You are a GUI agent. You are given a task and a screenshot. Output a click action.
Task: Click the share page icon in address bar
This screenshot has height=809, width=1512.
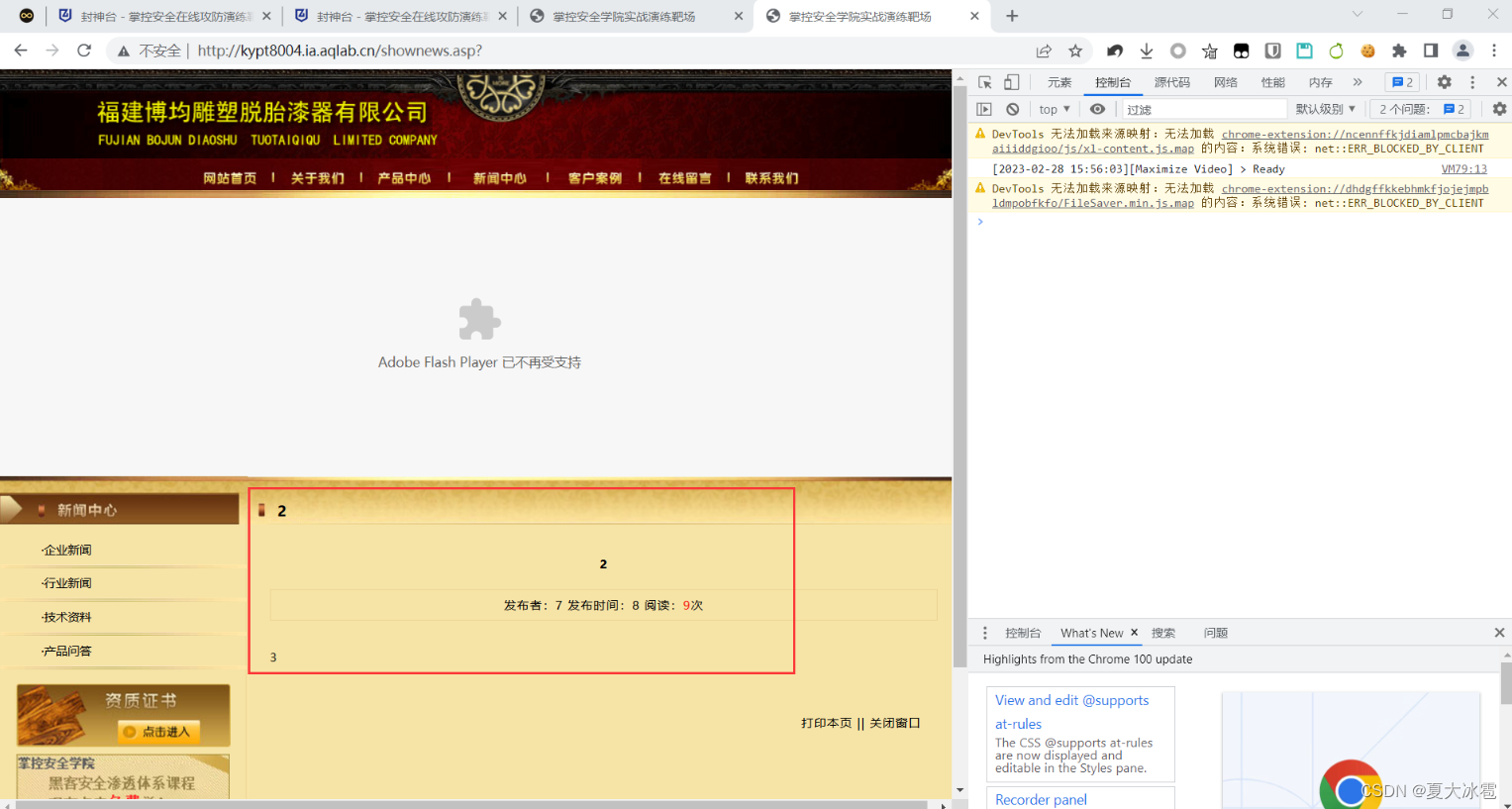coord(1044,51)
